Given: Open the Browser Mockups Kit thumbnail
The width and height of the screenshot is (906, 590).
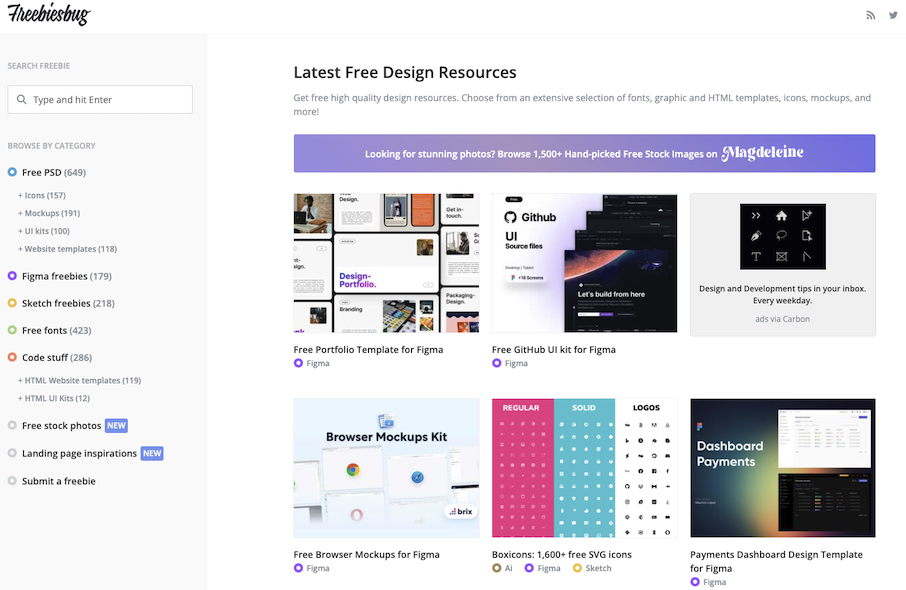Looking at the screenshot, I should 387,468.
